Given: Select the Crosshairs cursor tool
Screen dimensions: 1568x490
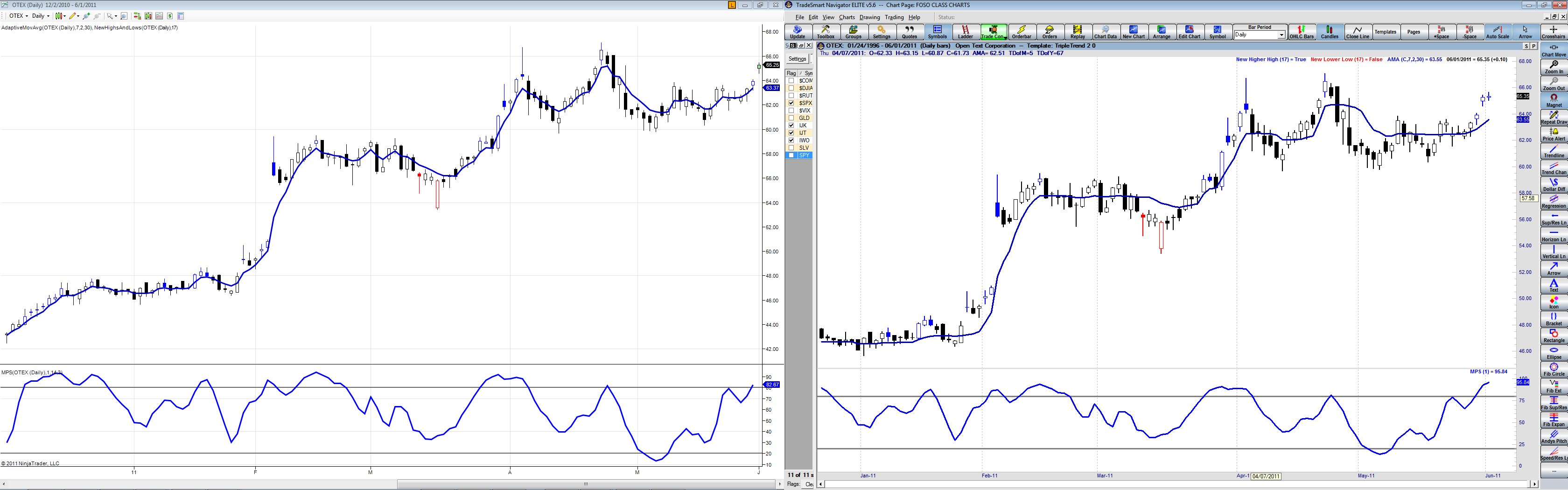Looking at the screenshot, I should click(x=1554, y=32).
